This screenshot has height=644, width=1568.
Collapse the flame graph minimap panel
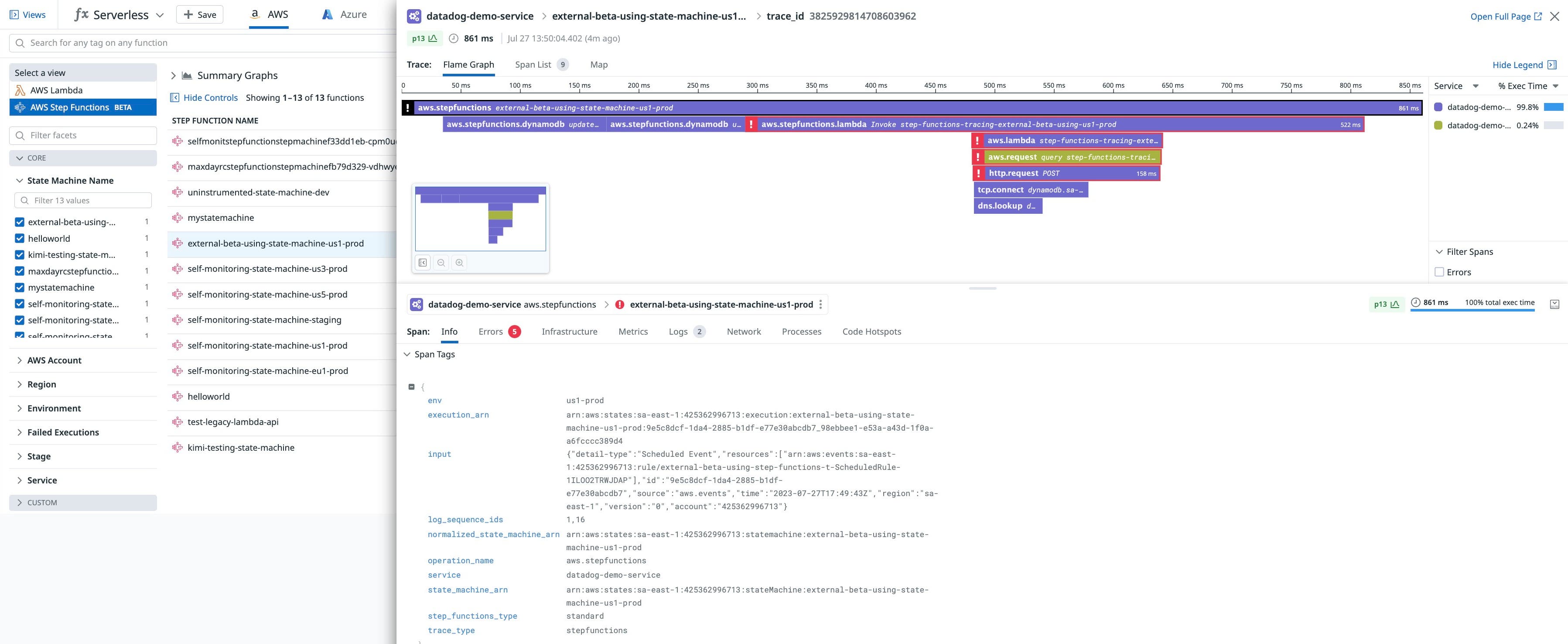tap(423, 262)
